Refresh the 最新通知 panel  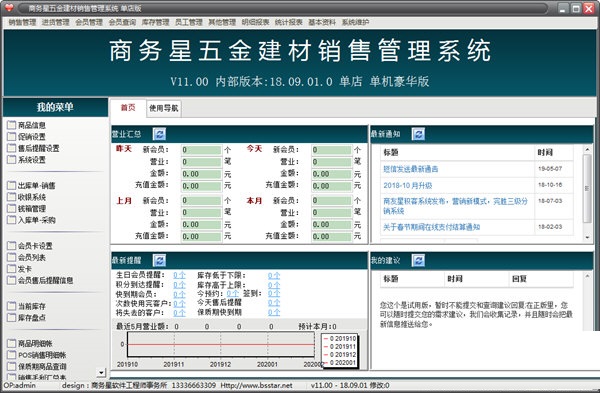coord(418,134)
